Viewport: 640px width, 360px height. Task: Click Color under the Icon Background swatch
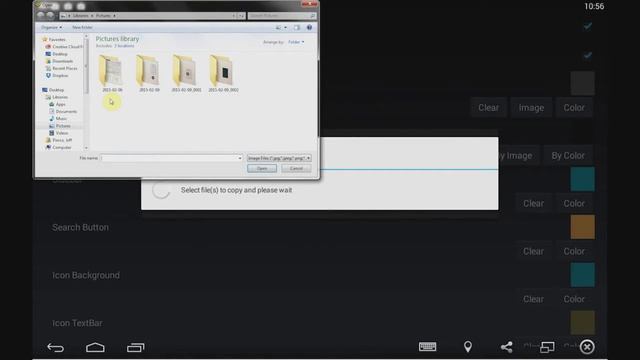click(574, 299)
